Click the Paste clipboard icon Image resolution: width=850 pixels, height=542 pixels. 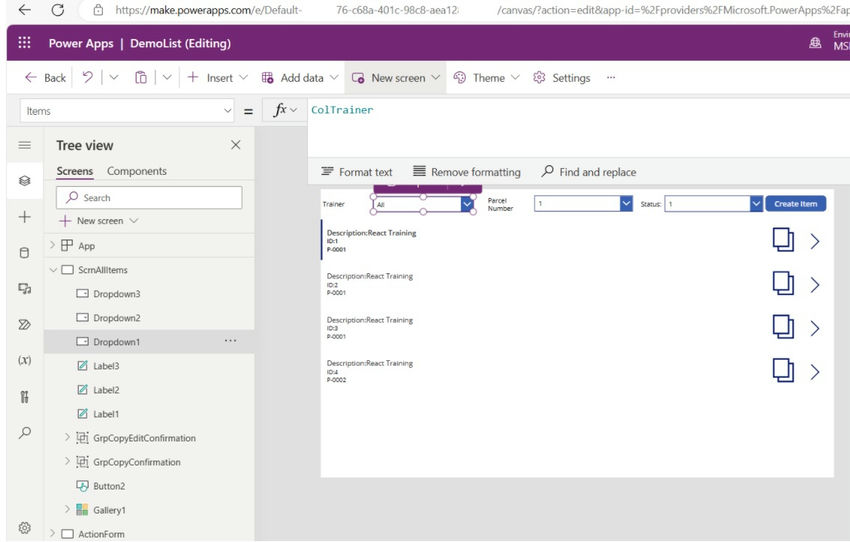point(140,78)
